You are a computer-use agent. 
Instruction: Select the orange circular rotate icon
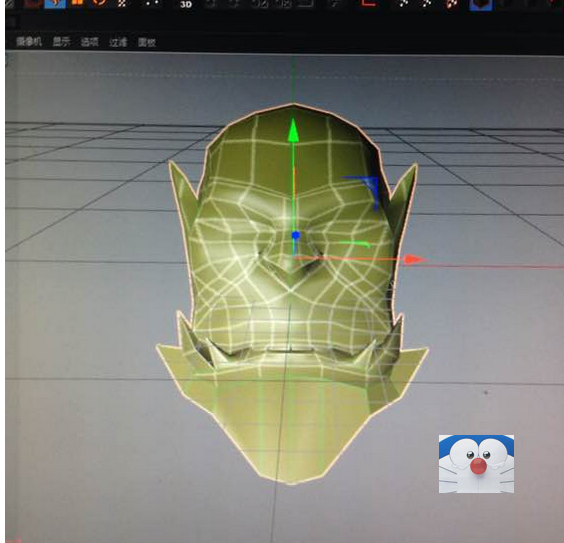(99, 3)
